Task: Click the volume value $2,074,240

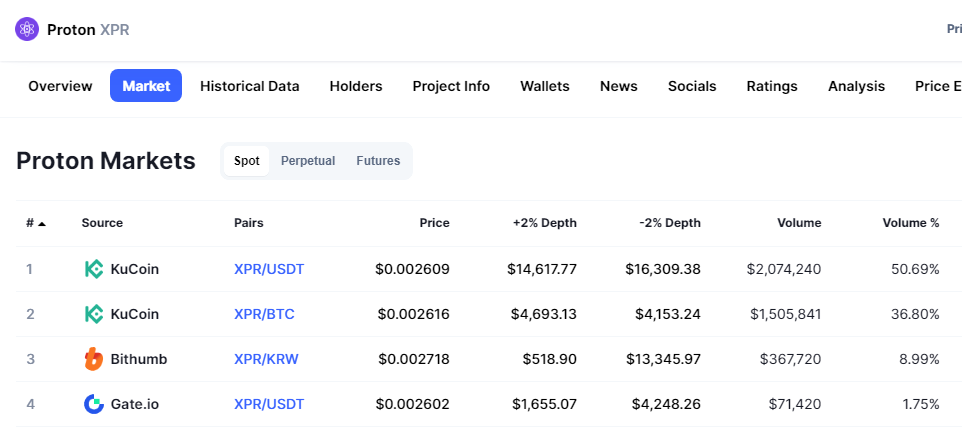Action: coord(784,269)
